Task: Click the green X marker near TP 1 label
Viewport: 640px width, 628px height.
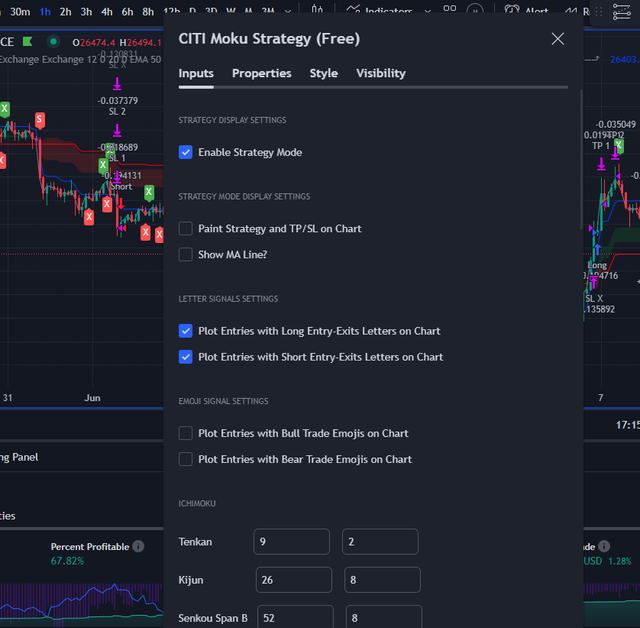Action: [x=619, y=145]
